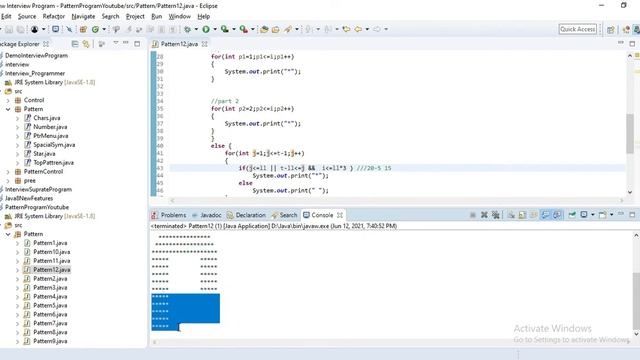The width and height of the screenshot is (640, 360).
Task: Click Remove All Terminated Launches icon
Action: [496, 215]
